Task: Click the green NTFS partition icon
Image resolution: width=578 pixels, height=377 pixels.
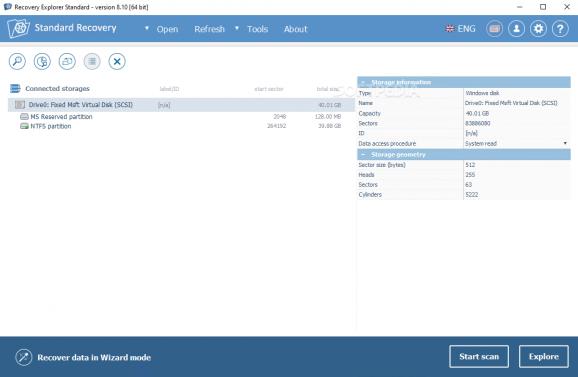Action: pos(24,126)
